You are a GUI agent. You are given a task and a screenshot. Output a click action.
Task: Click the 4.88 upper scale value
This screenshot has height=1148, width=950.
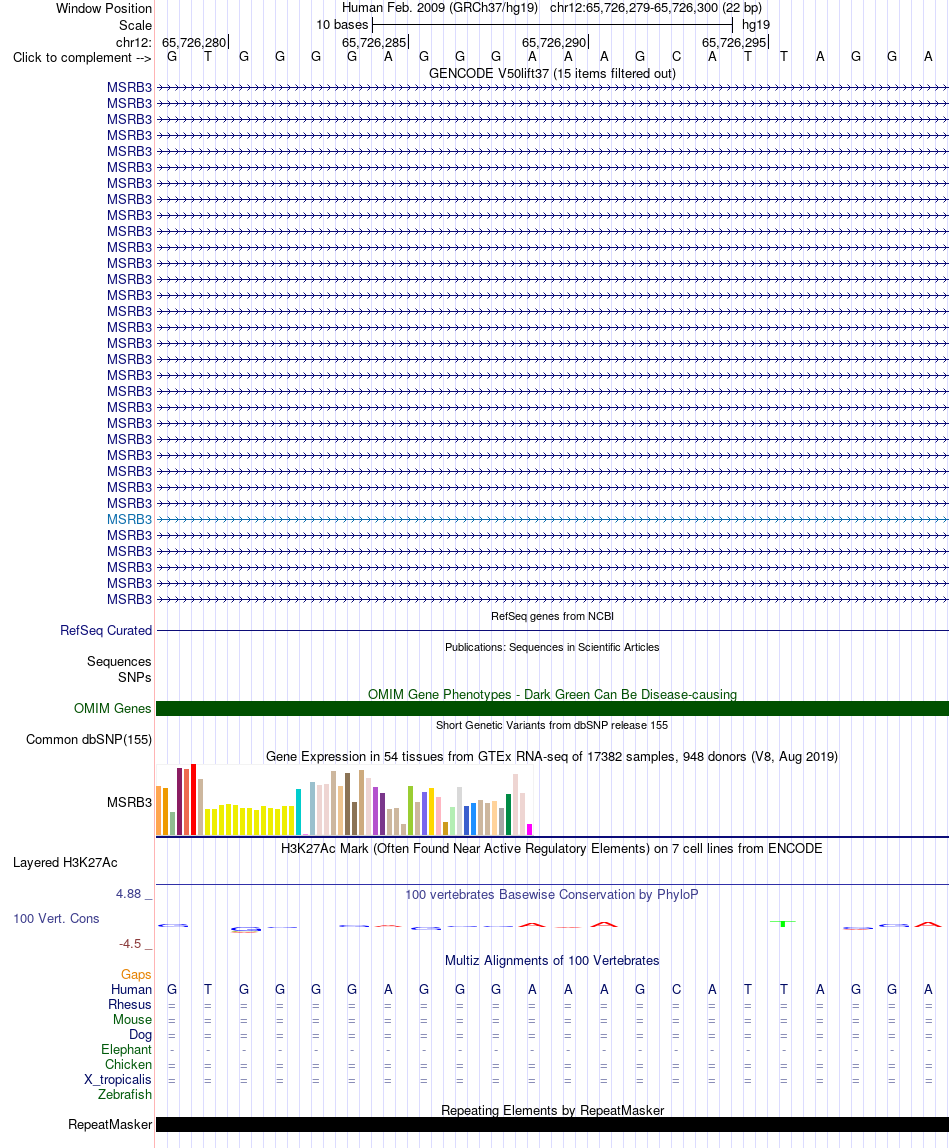[129, 894]
